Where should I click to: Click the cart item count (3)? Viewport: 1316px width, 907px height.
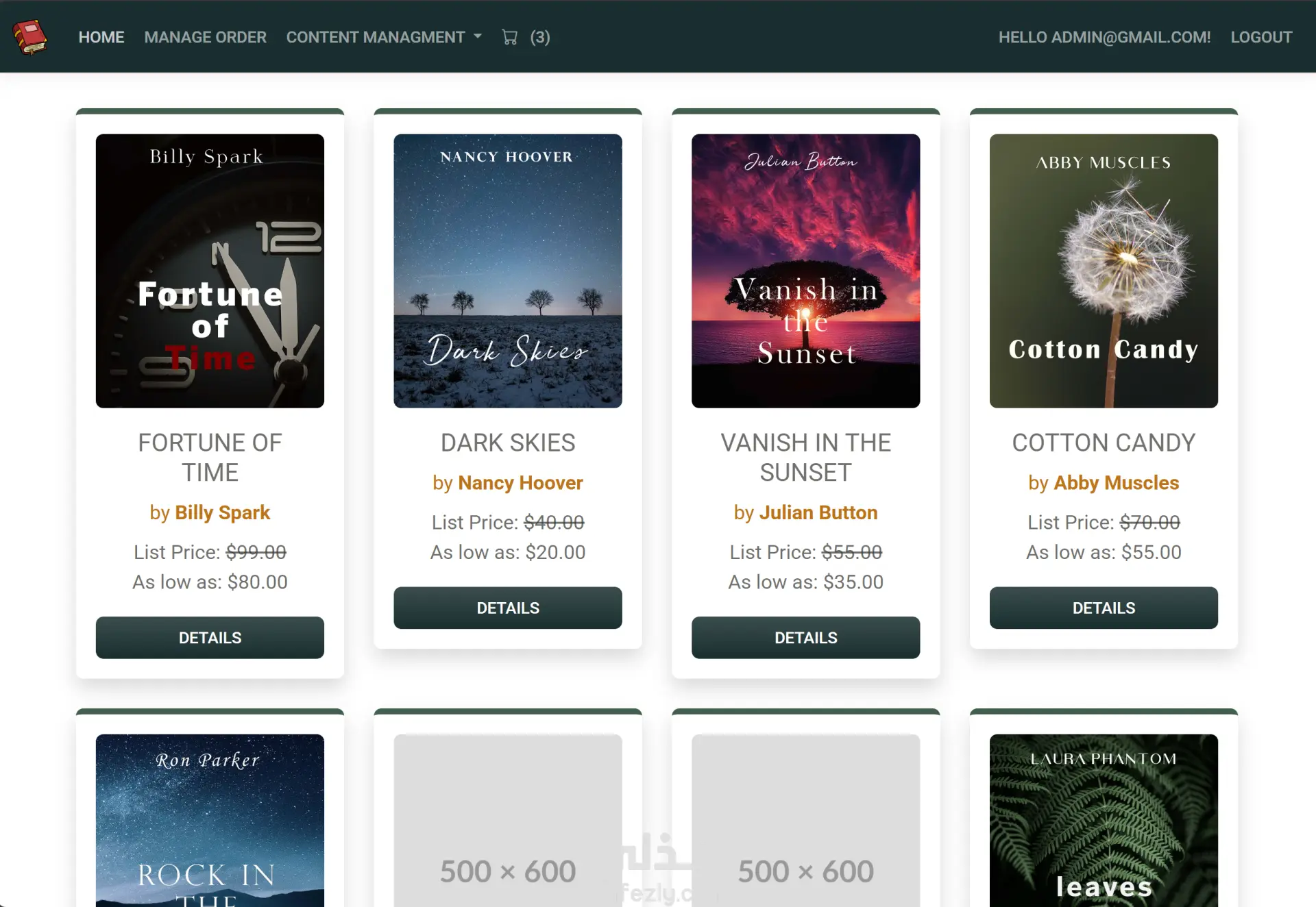click(540, 37)
